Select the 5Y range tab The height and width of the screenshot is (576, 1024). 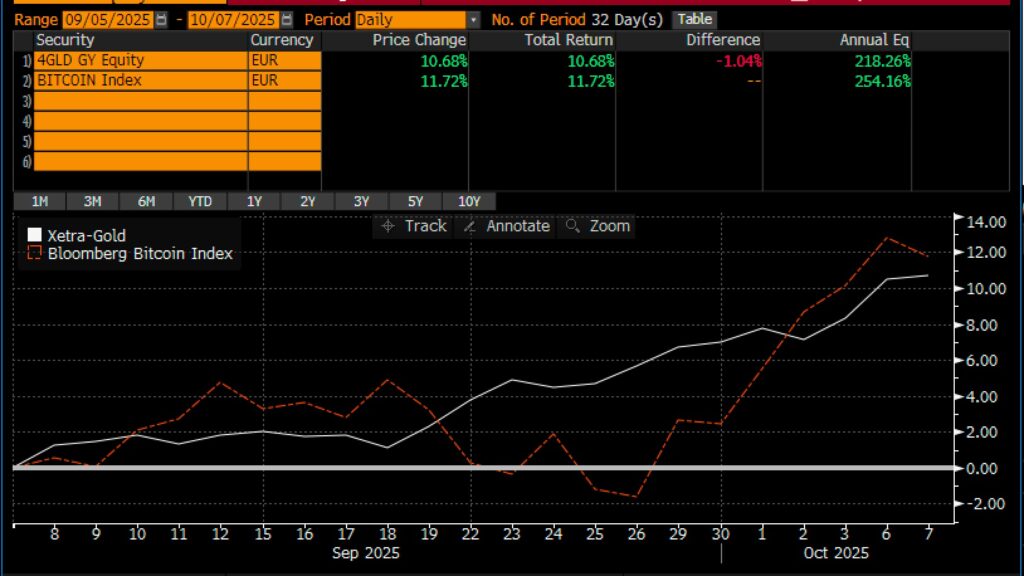click(x=415, y=201)
